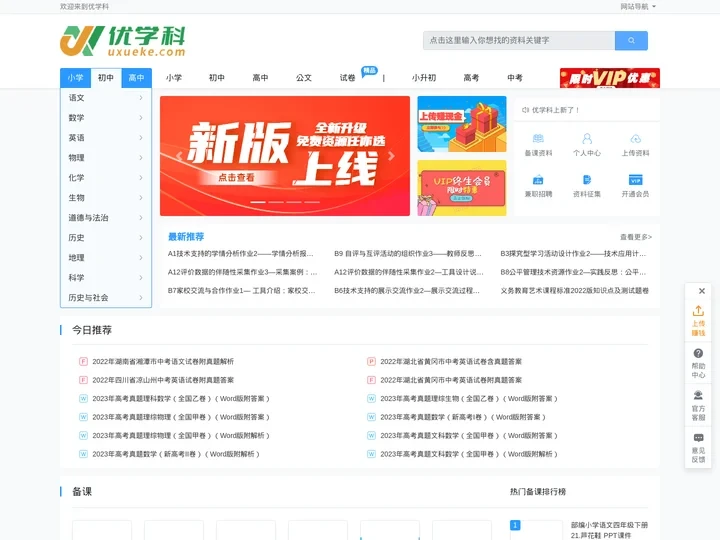Close the floating side toolbar

point(702,291)
